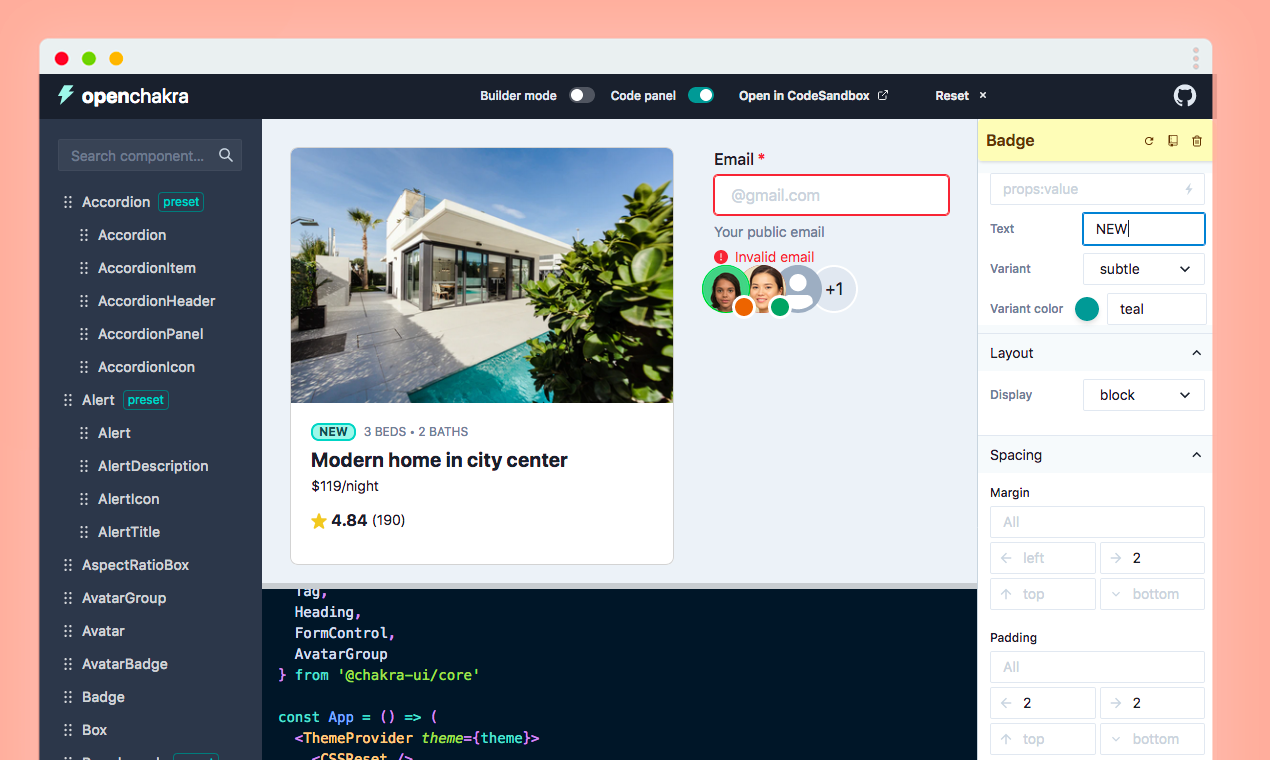The image size is (1270, 760).
Task: Duplicate the Badge component using the copy icon
Action: click(x=1172, y=141)
